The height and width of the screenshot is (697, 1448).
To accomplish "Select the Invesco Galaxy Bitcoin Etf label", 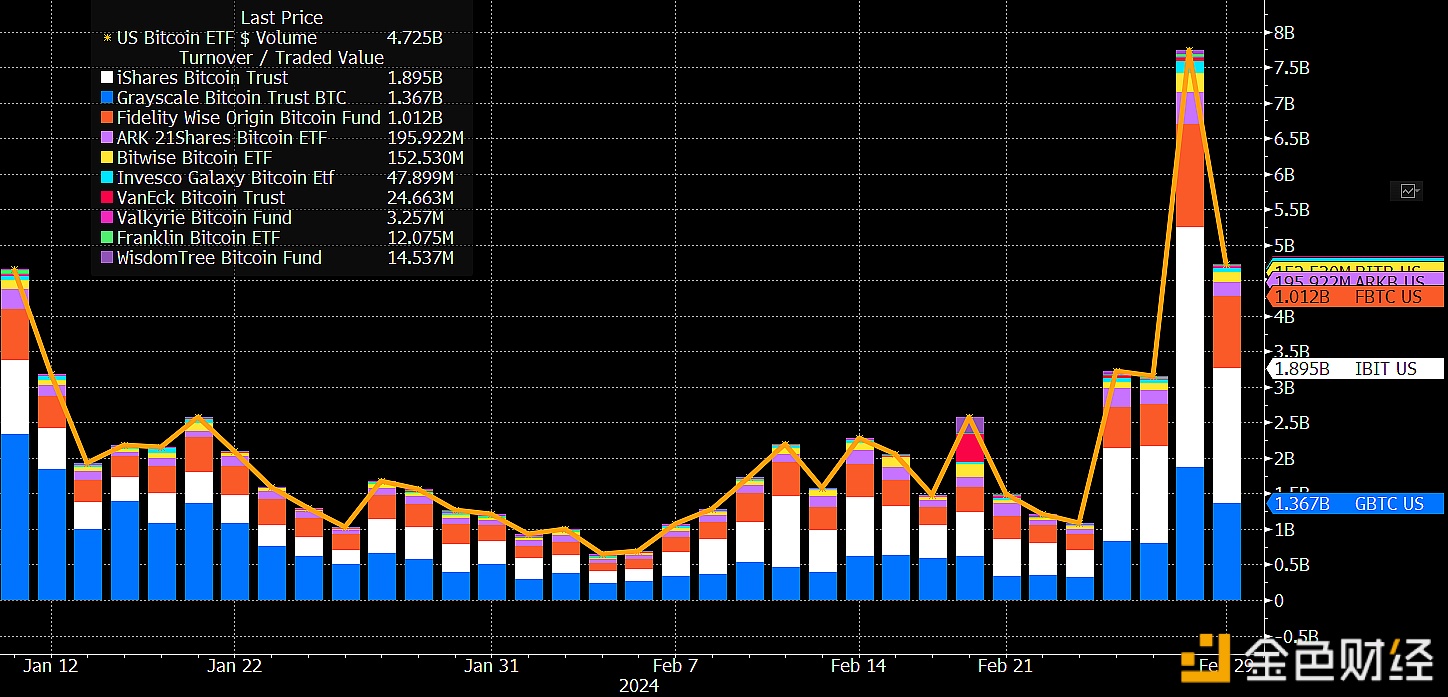I will pyautogui.click(x=226, y=178).
